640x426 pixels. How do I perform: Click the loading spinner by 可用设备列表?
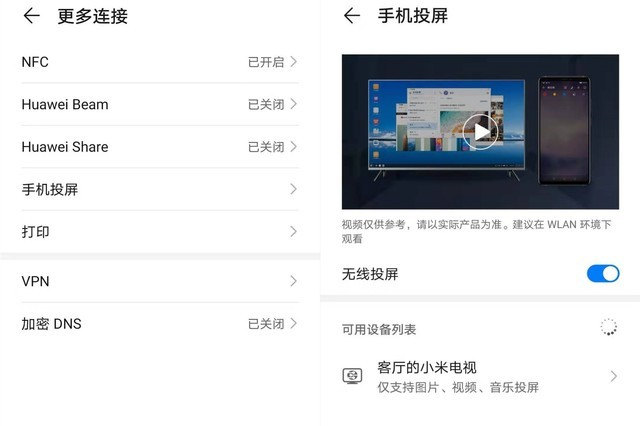click(x=608, y=327)
